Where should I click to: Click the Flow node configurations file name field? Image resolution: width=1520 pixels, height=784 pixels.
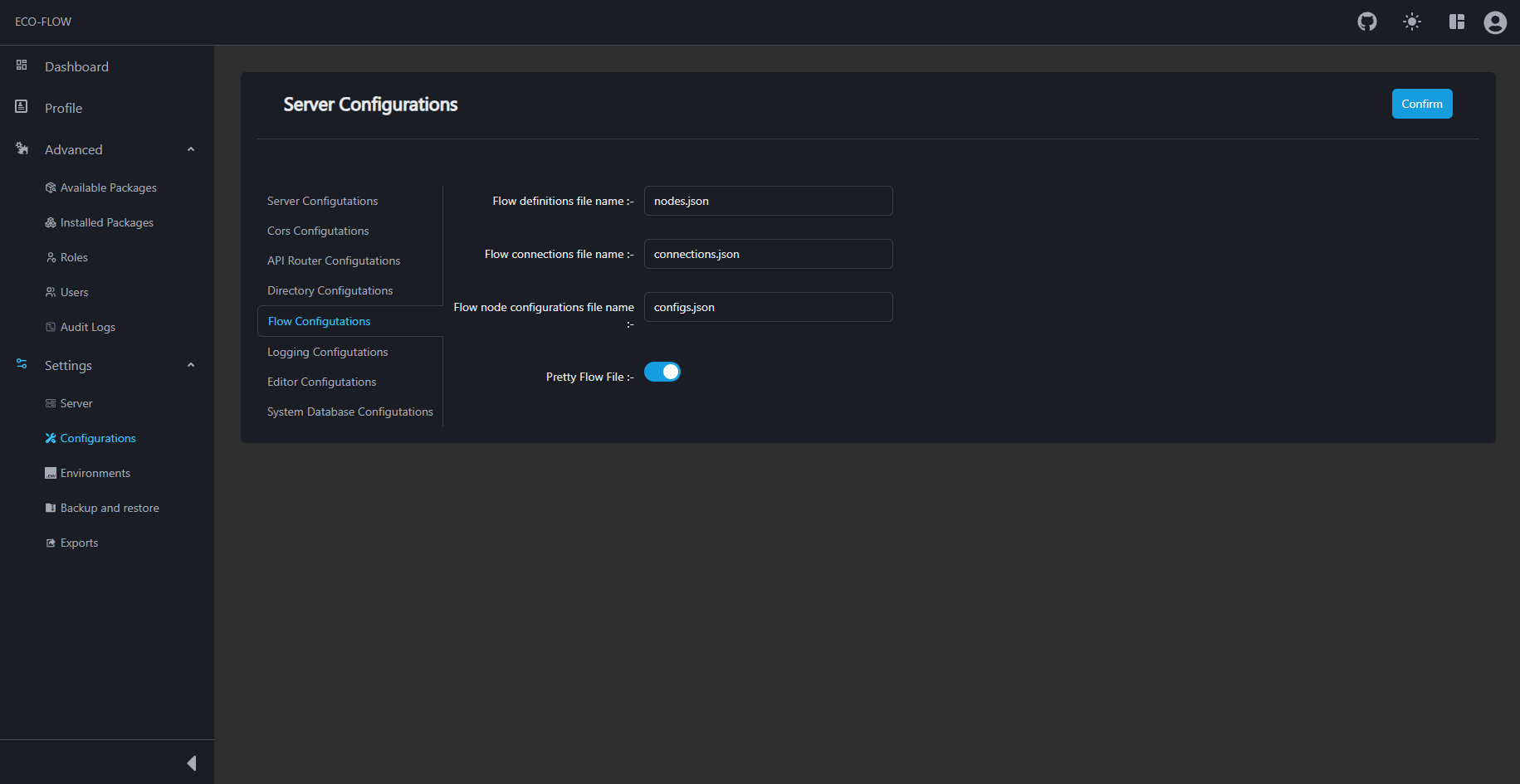[769, 307]
